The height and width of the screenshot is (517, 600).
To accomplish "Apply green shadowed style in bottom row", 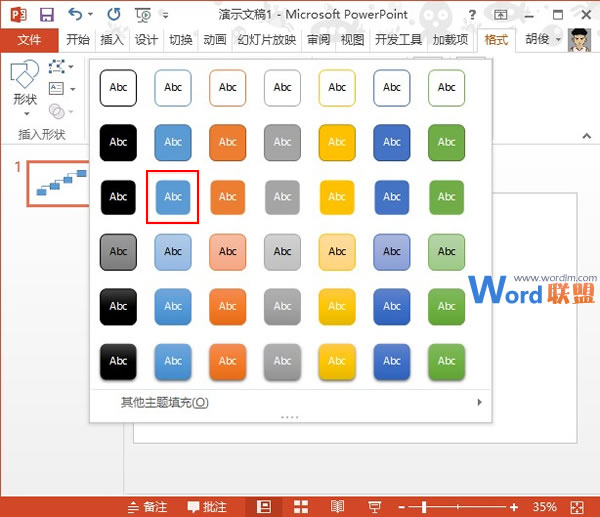I will [x=447, y=362].
